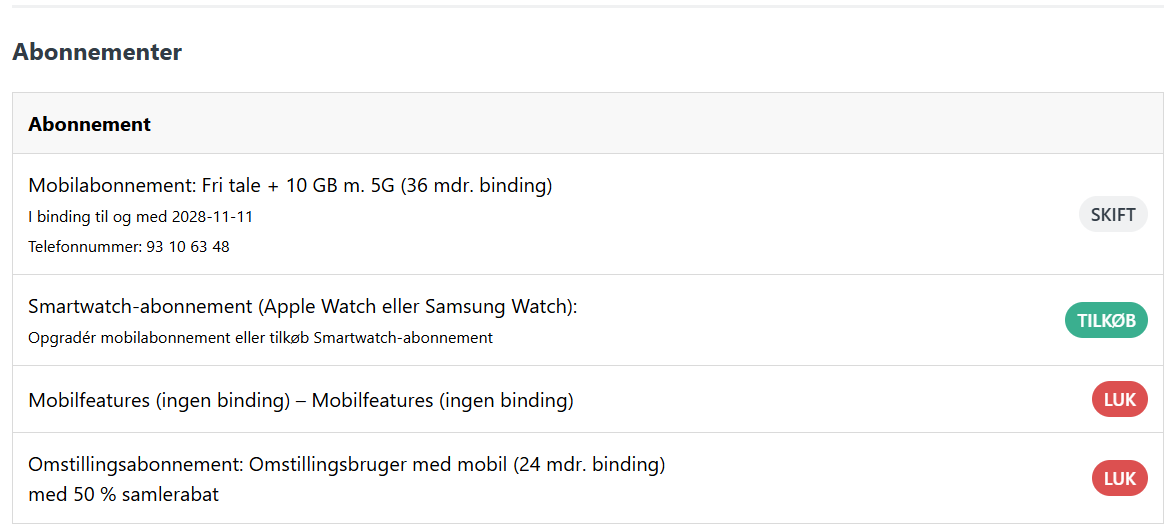
Task: Click the Omstillingsbruger med mobil title
Action: coord(402,464)
